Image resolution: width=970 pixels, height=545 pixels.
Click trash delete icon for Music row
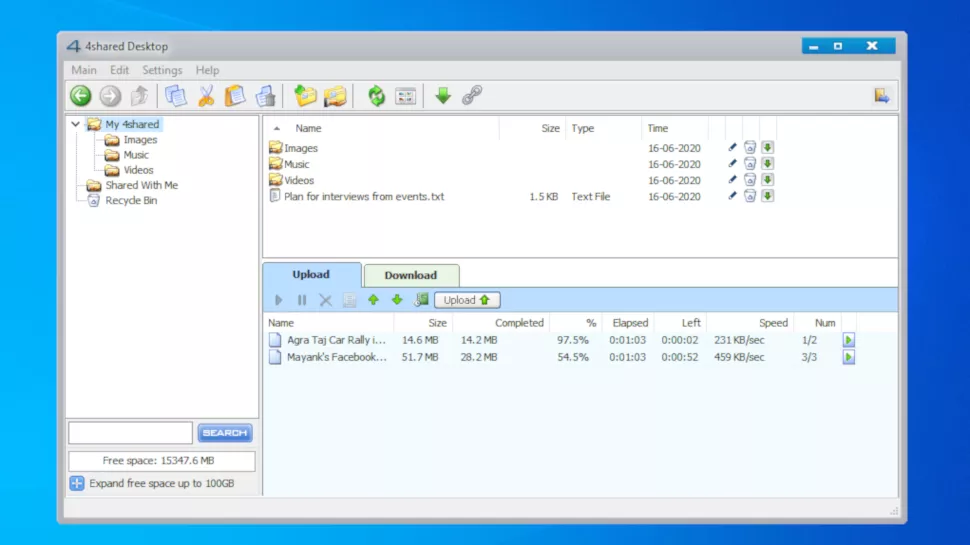point(750,163)
